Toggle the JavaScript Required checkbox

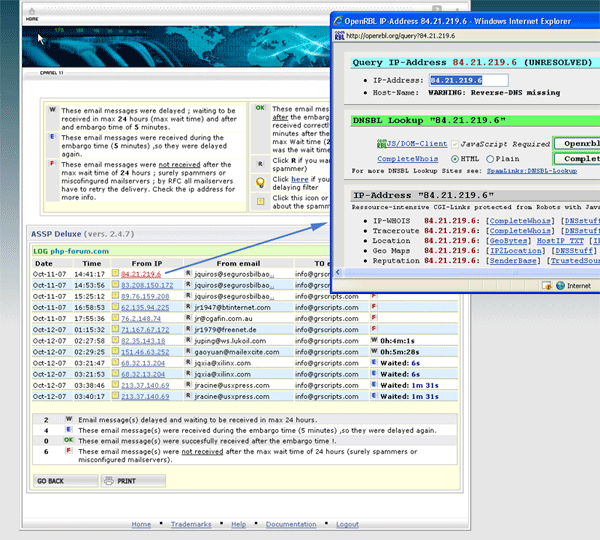pyautogui.click(x=455, y=144)
